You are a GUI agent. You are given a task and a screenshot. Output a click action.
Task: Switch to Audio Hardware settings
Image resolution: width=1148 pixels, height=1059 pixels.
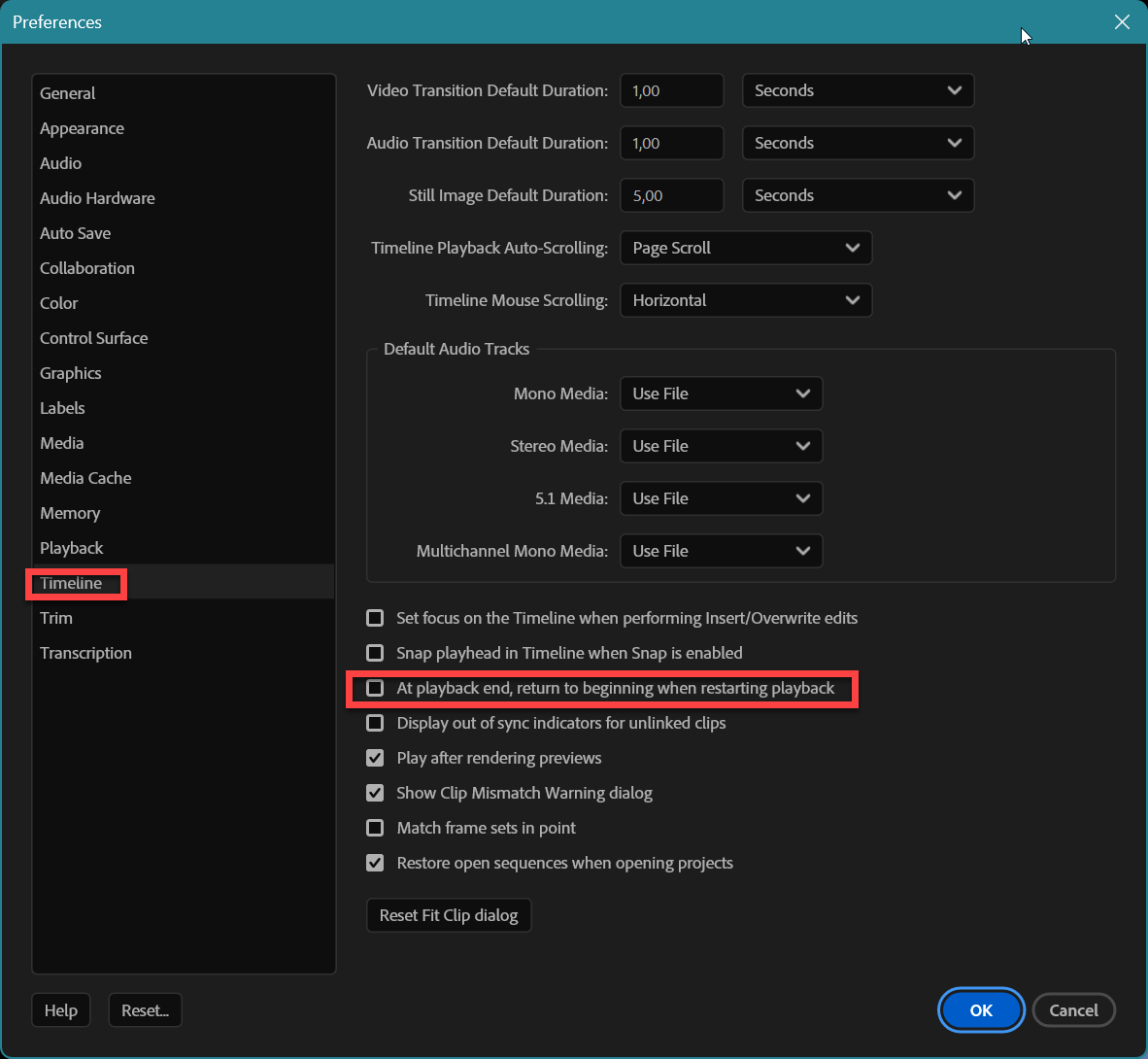point(97,198)
